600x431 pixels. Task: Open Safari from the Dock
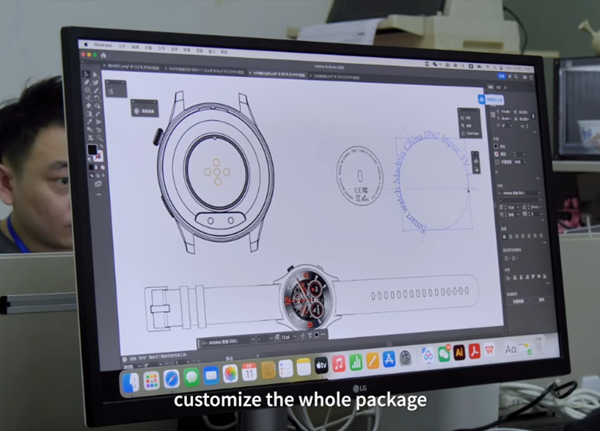(171, 379)
